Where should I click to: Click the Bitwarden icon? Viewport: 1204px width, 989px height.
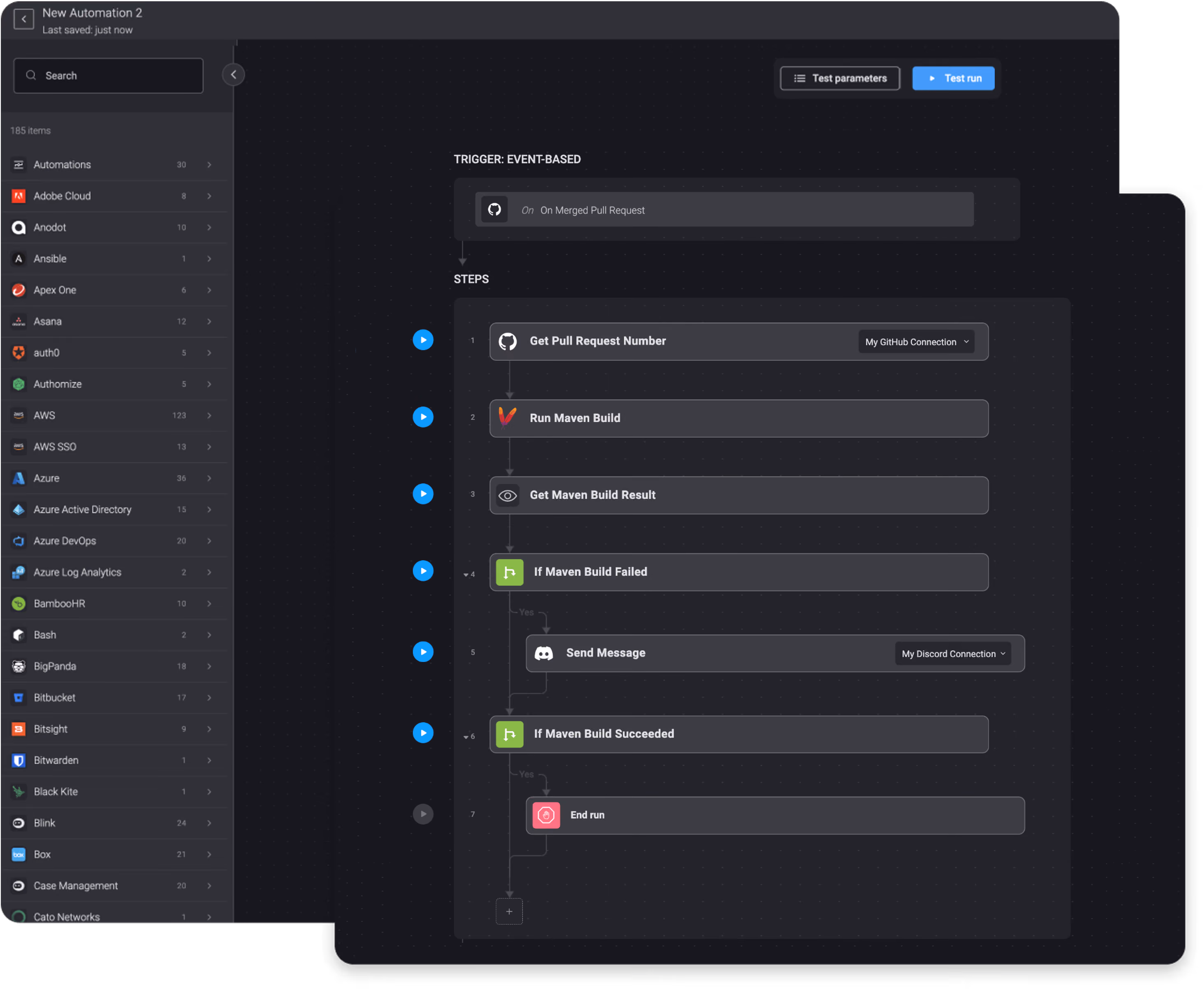(19, 760)
